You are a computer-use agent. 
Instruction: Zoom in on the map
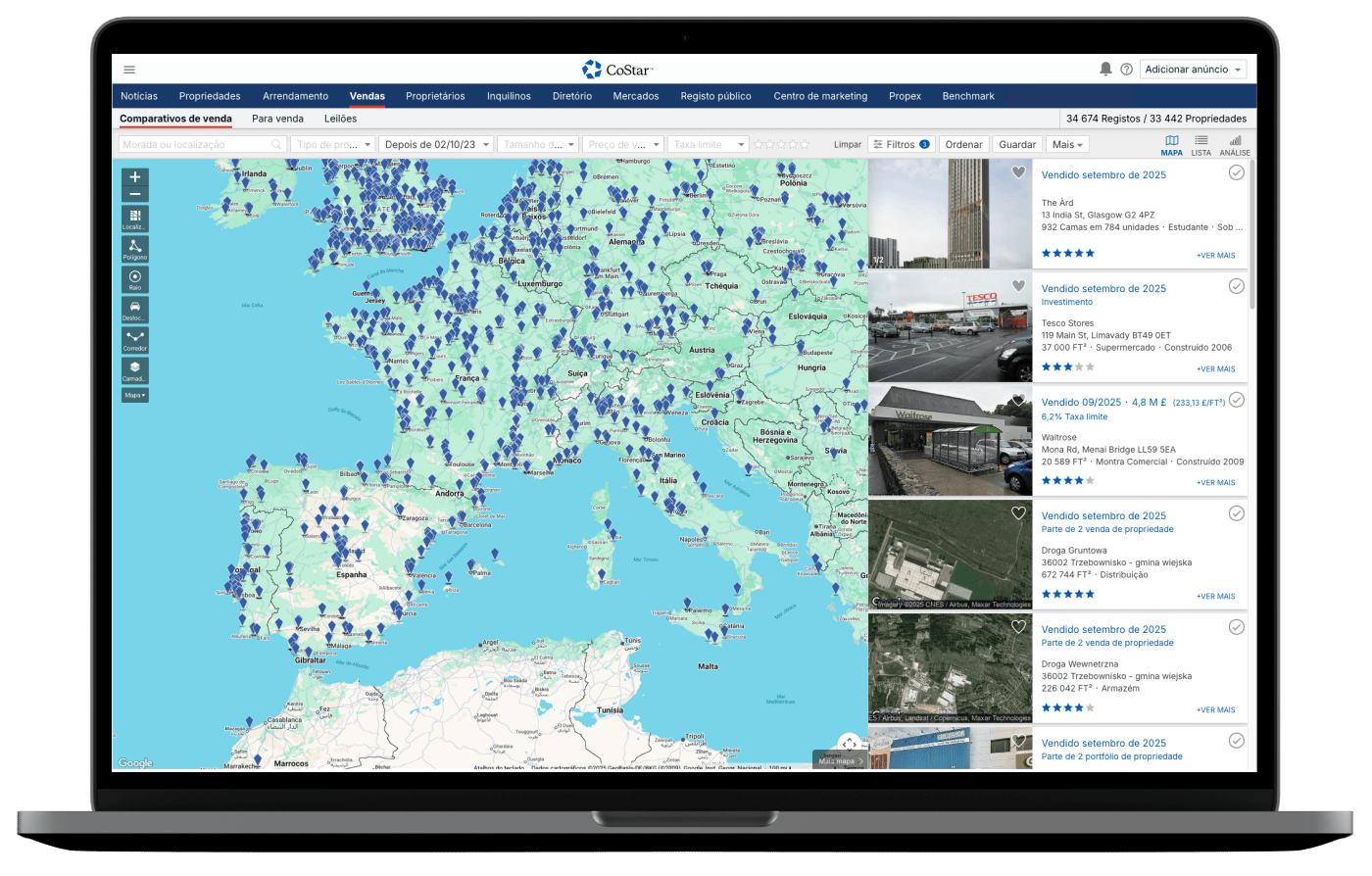coord(135,177)
